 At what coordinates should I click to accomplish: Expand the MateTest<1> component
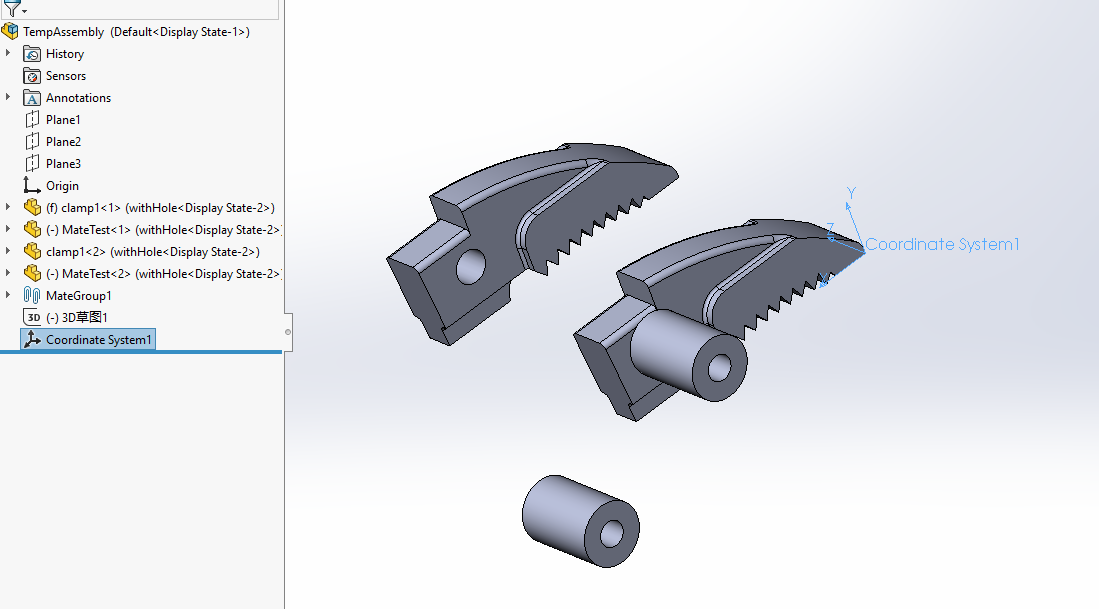click(x=8, y=229)
